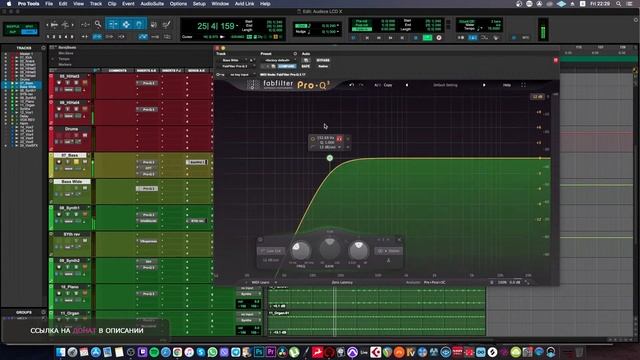Go to next Pro-Q preset arrow
This screenshot has width=640, height=360.
click(x=484, y=85)
